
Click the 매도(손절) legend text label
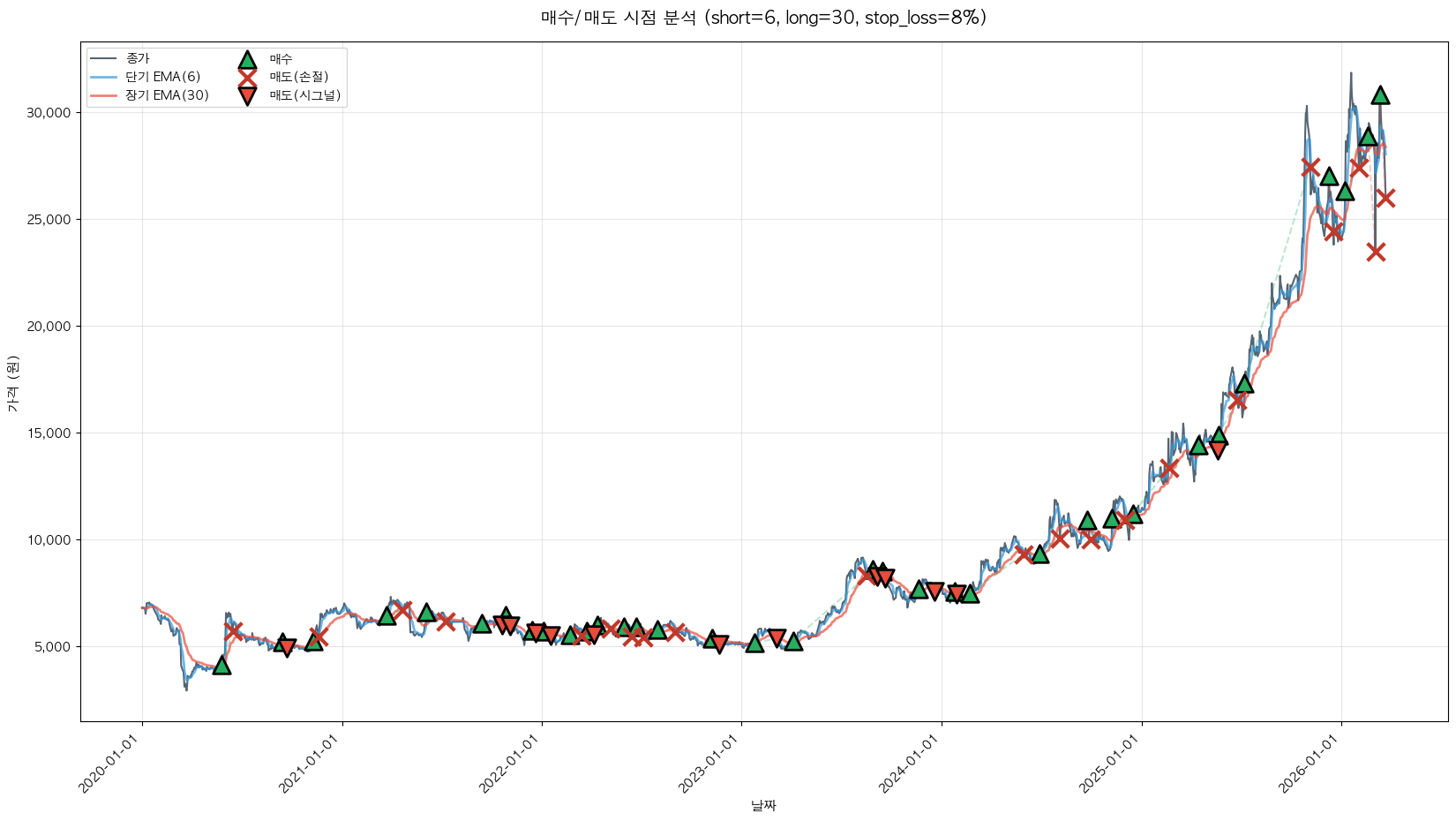pos(299,77)
